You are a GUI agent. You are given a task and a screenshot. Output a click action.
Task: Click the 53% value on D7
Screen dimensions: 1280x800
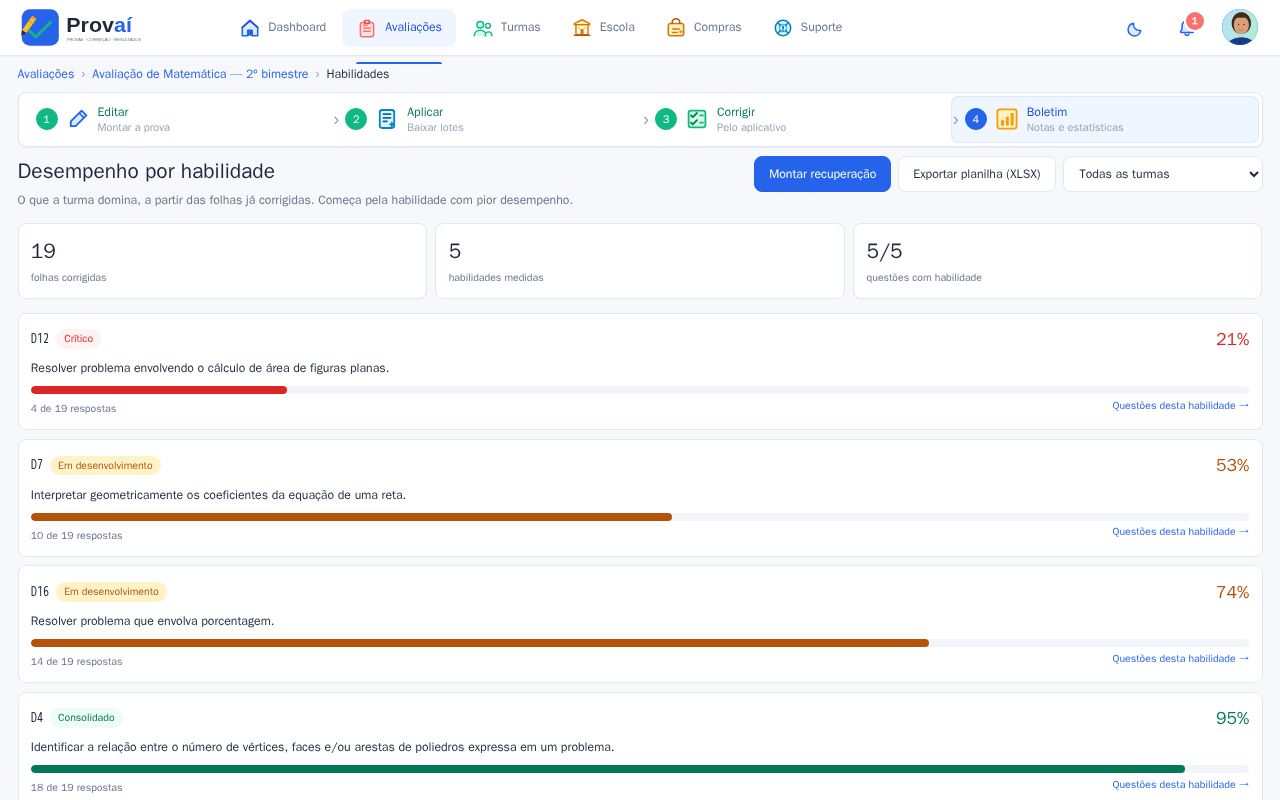(x=1232, y=465)
